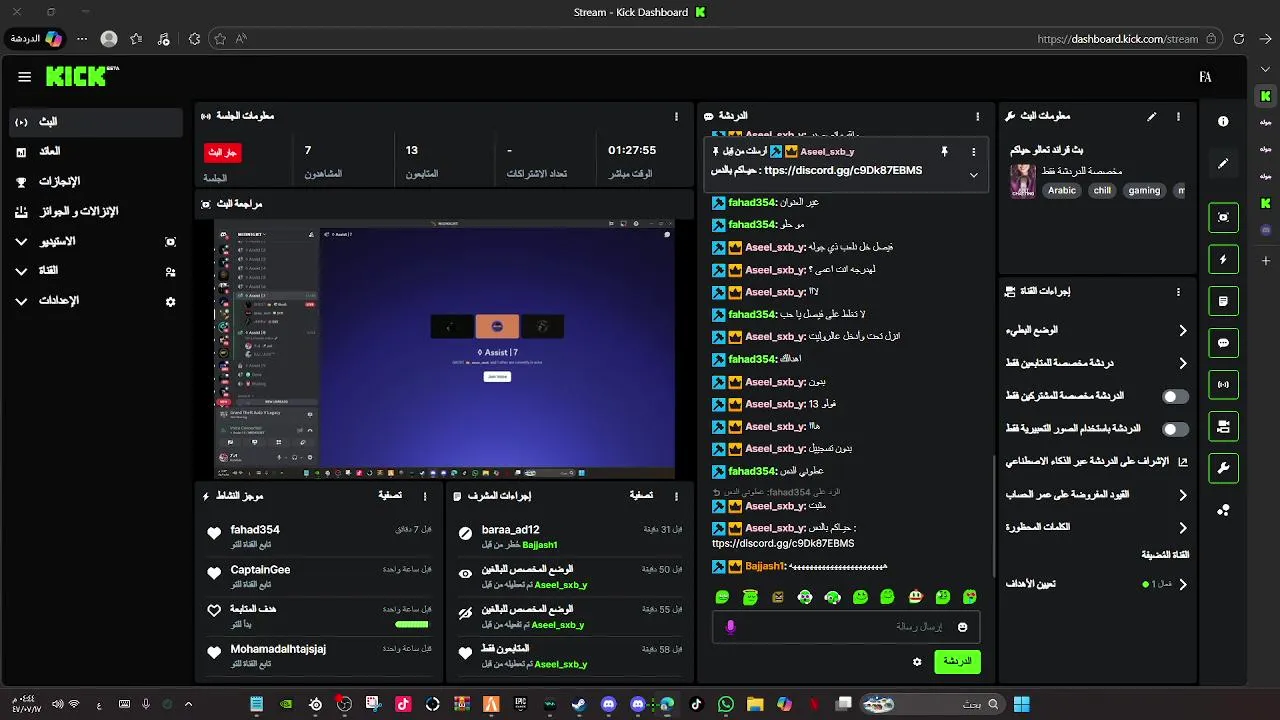Image resolution: width=1280 pixels, height=720 pixels.
Task: Toggle the chat bubble widget icon in the right sidebar
Action: point(1223,343)
